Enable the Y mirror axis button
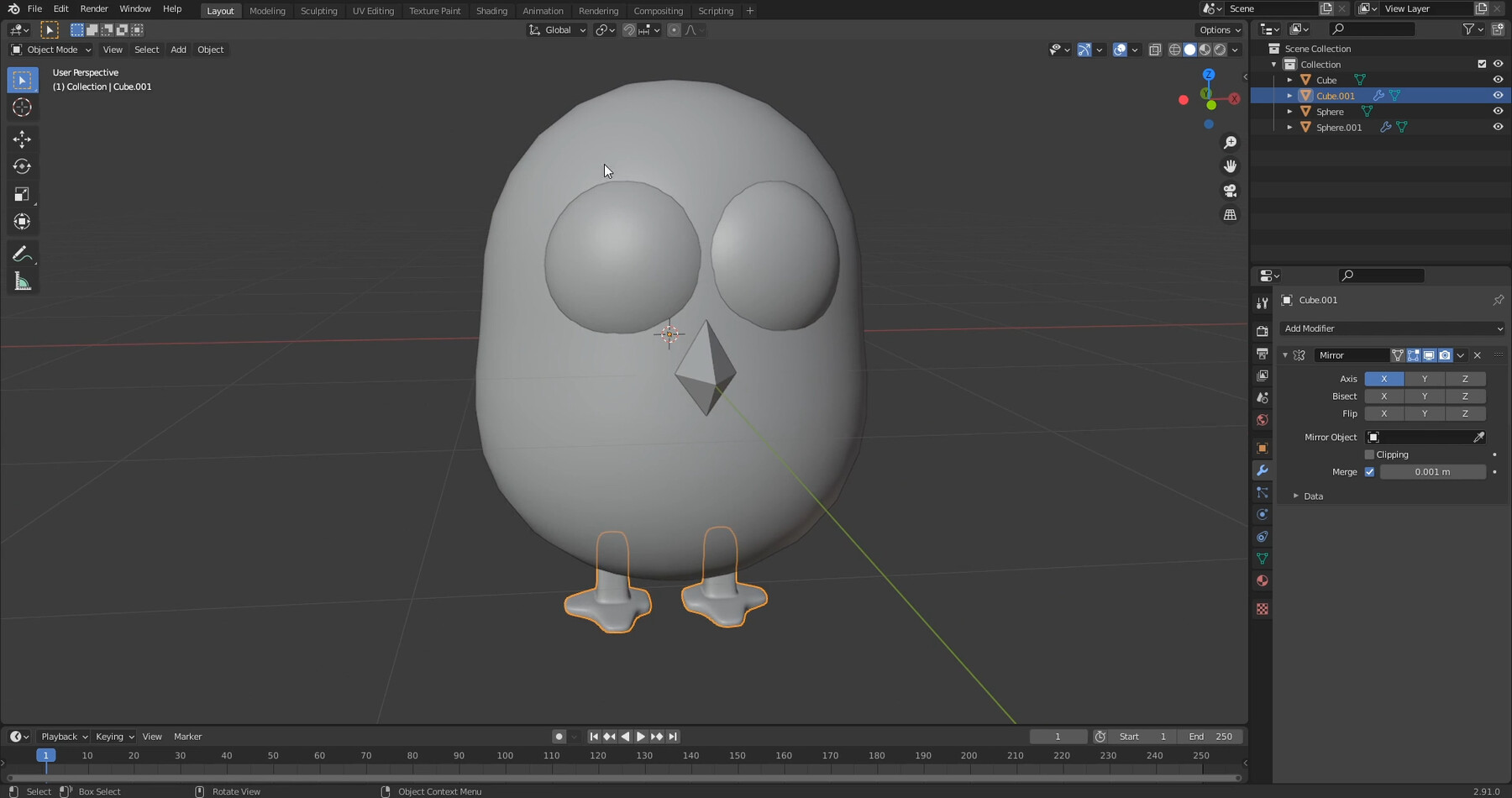Screen dimensions: 1512x798 1424,379
